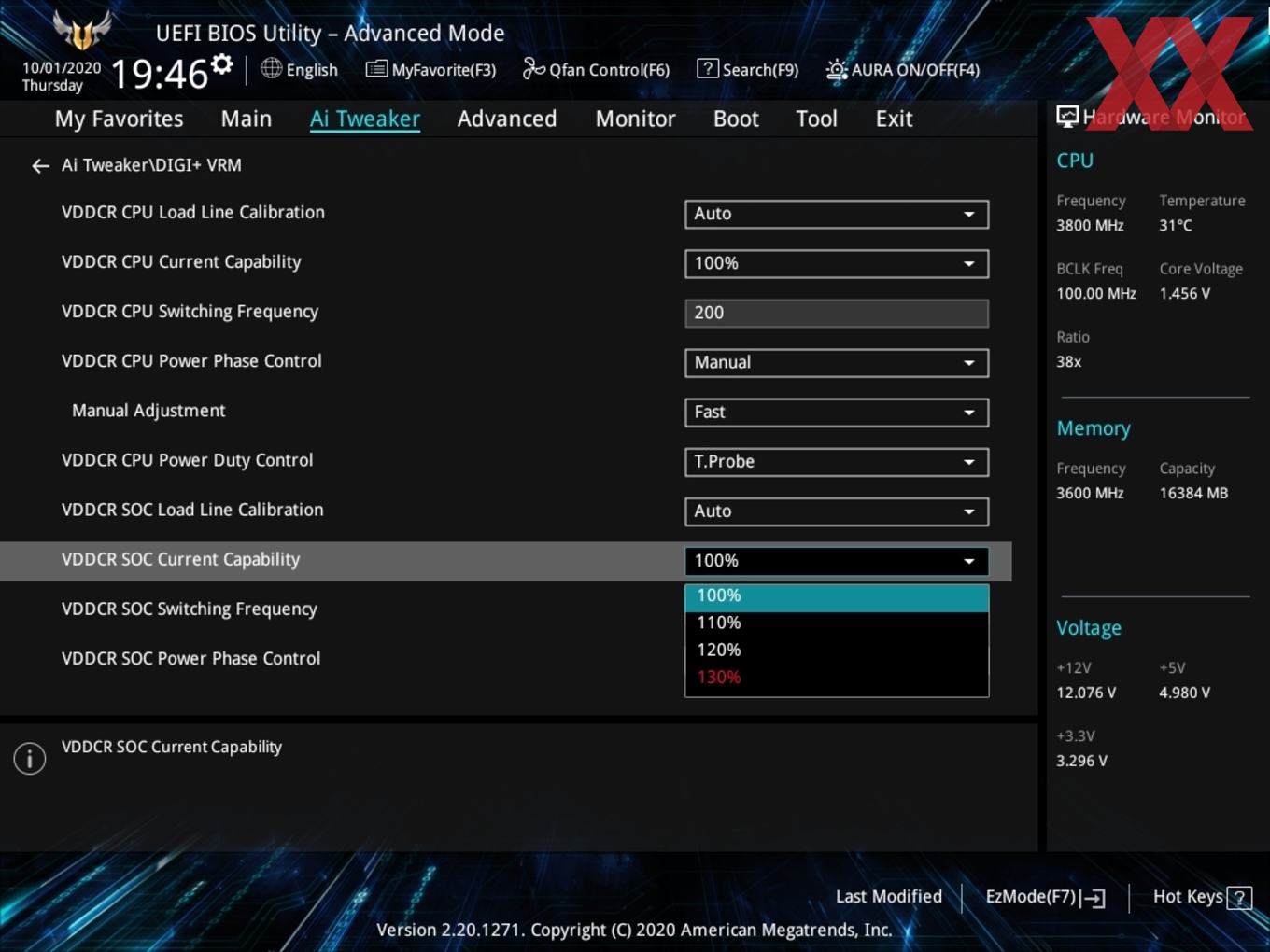Image resolution: width=1270 pixels, height=952 pixels.
Task: Choose the red 130% option
Action: coord(837,677)
